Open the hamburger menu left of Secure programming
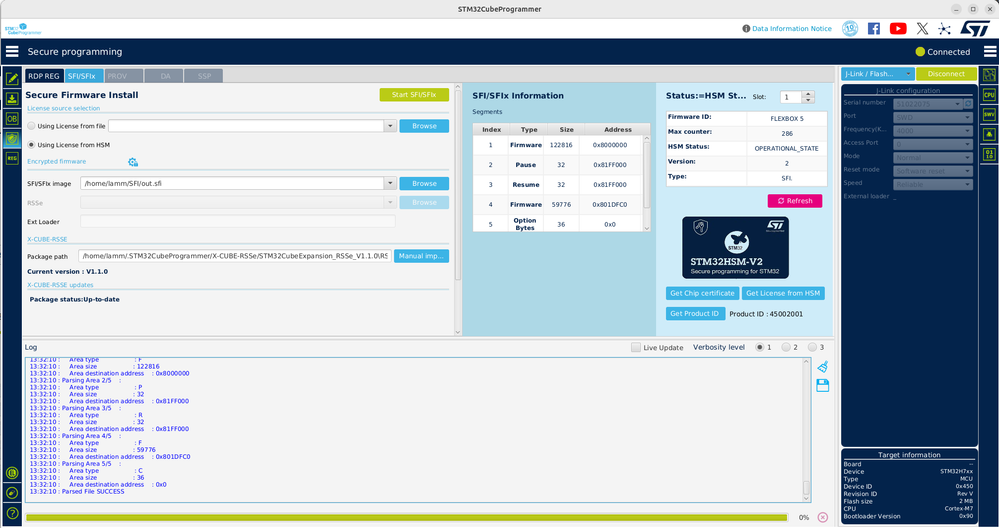The image size is (999, 528). point(12,52)
